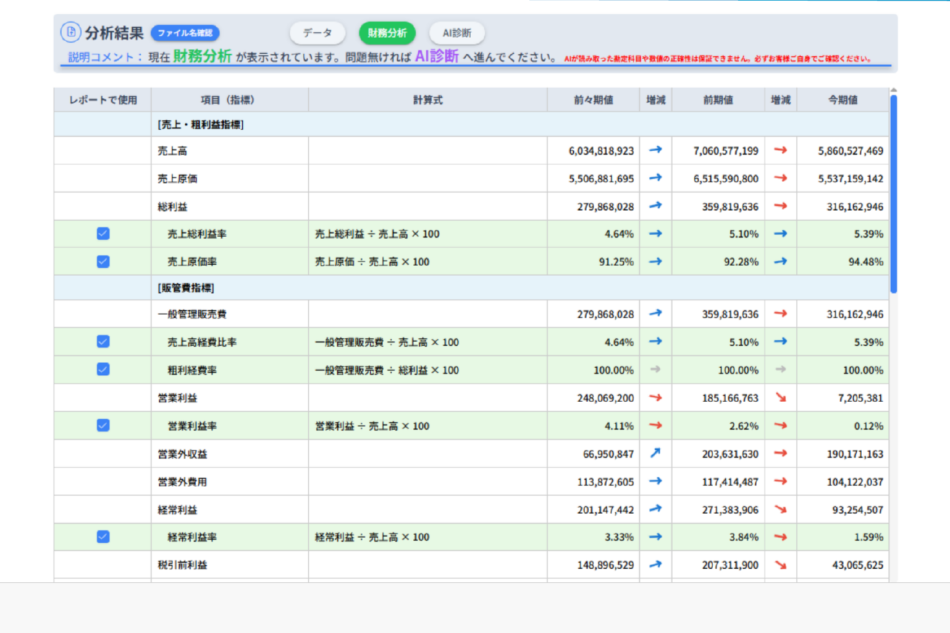Click the 粗利経費率 first gray arrow
The image size is (950, 633).
coord(656,370)
